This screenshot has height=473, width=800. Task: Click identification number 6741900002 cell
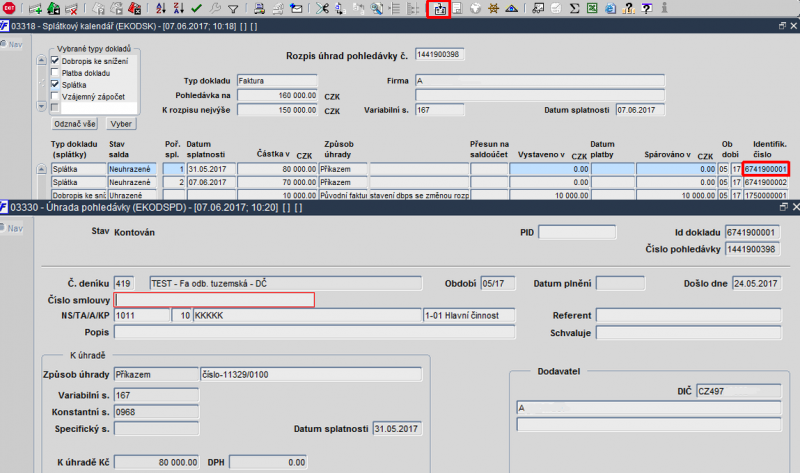click(766, 182)
